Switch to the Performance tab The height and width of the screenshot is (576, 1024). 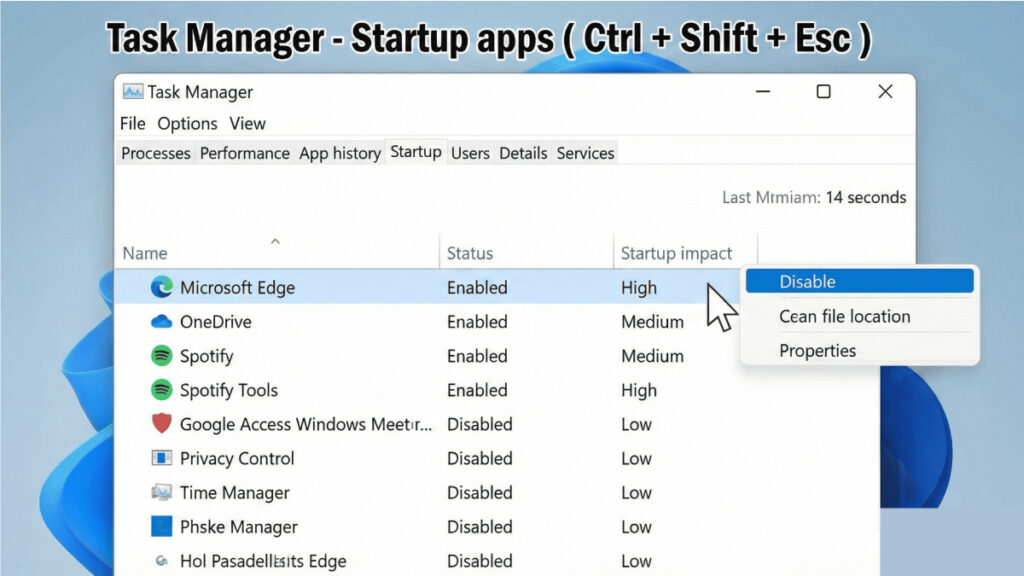point(244,153)
